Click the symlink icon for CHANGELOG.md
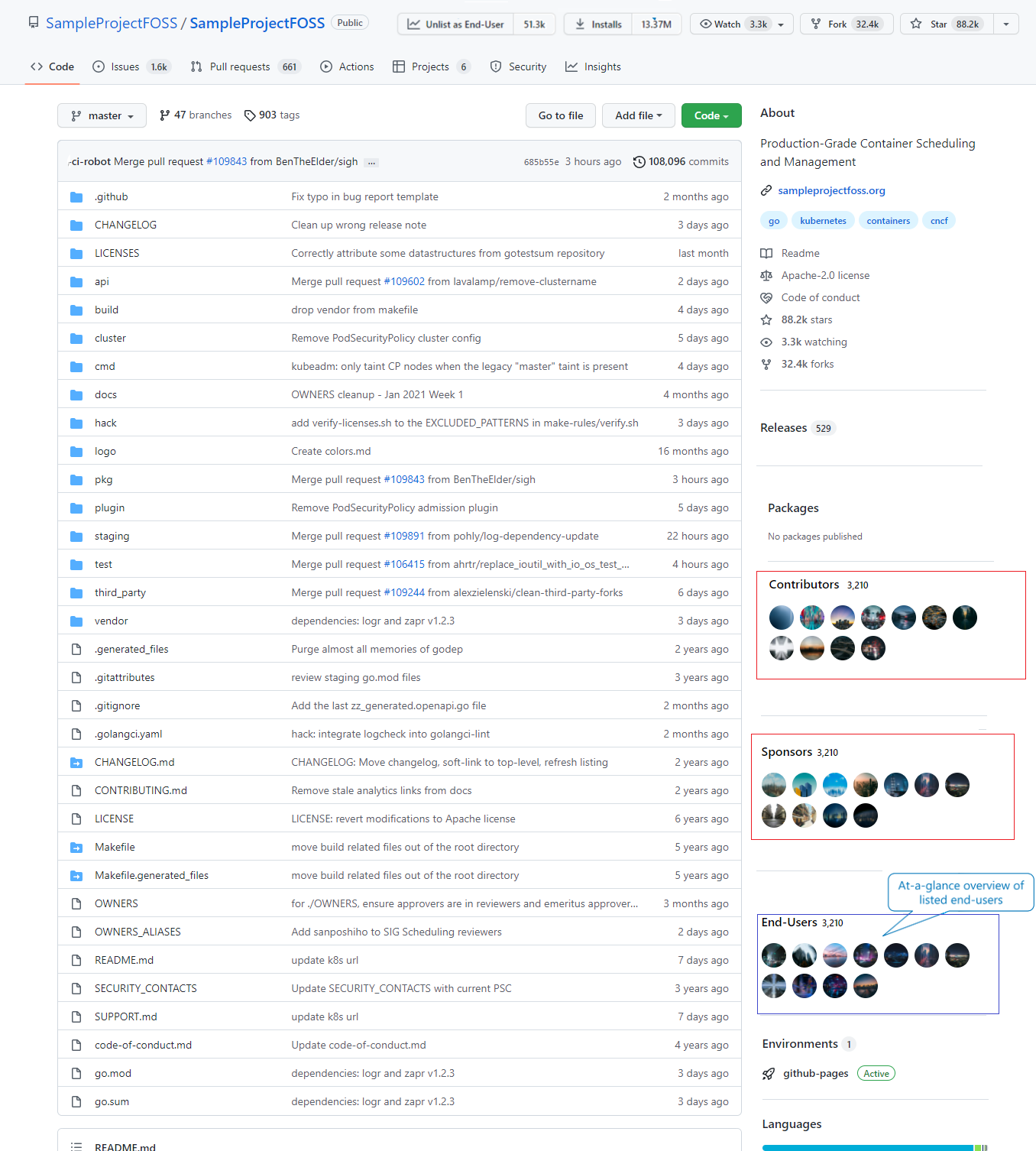 pyautogui.click(x=76, y=763)
